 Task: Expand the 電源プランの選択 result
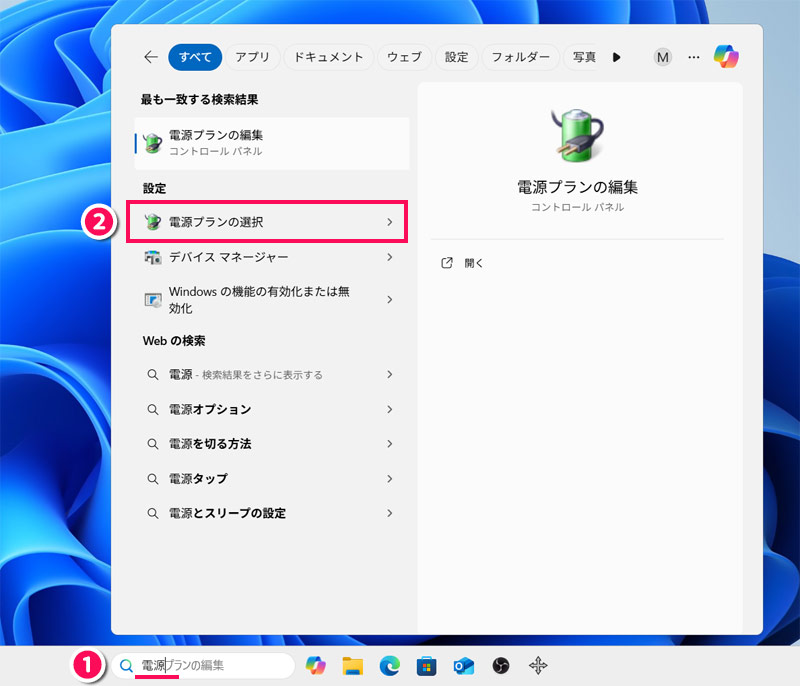coord(390,222)
